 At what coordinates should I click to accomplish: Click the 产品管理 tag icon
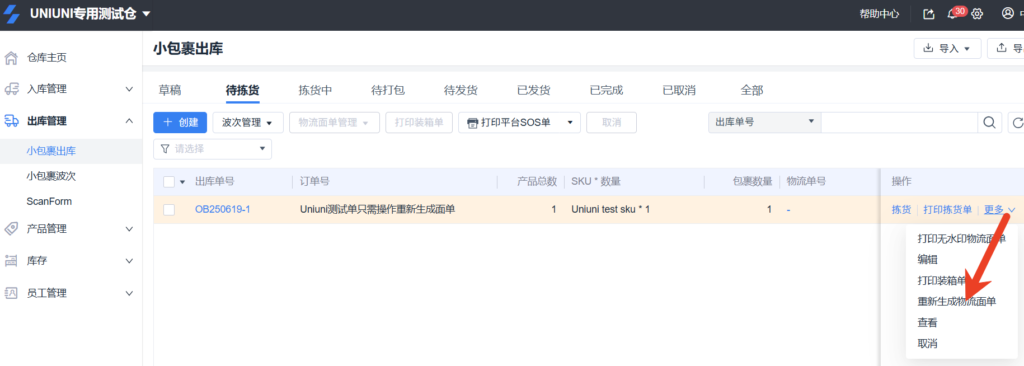(11, 229)
